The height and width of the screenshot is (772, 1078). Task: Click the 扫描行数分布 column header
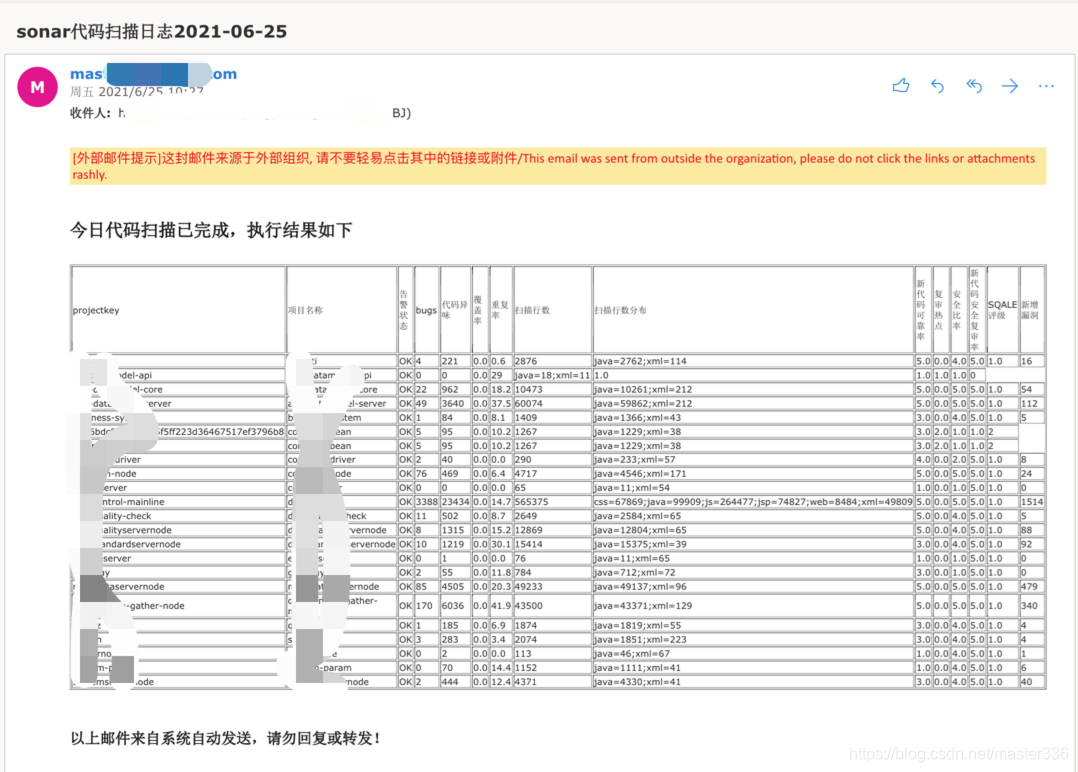[753, 310]
